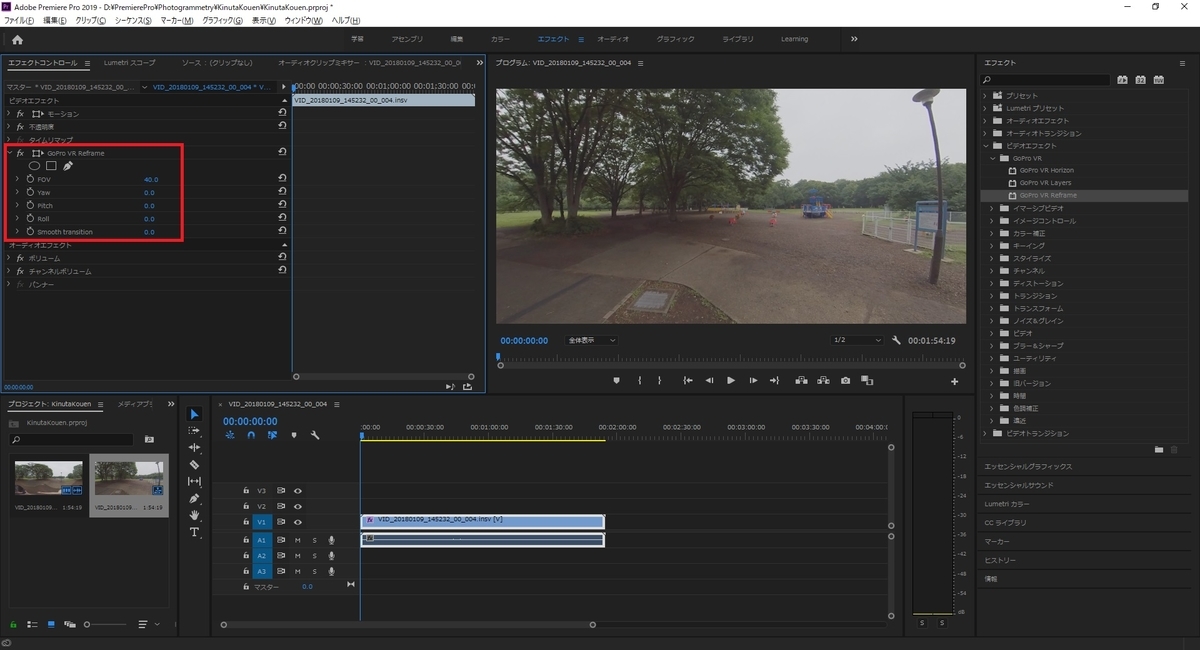This screenshot has width=1200, height=650.
Task: Toggle snap in timeline
Action: coord(250,435)
